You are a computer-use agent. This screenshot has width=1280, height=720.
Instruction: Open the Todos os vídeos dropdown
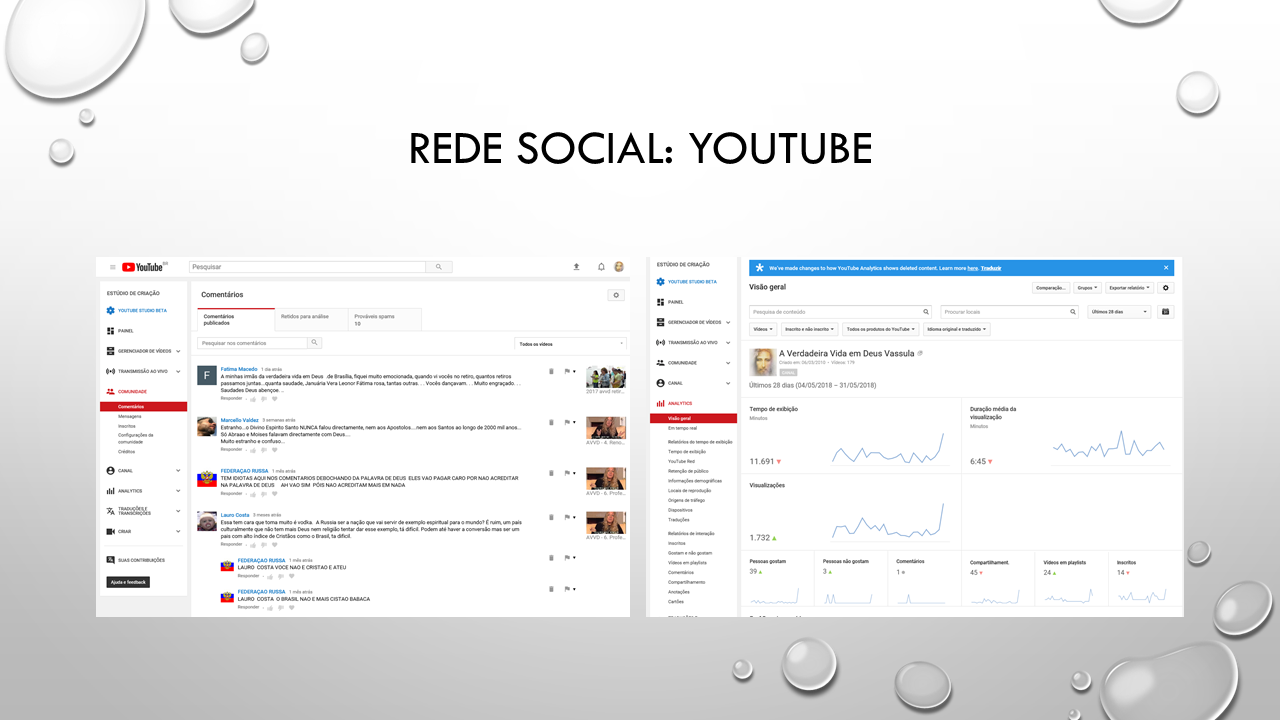click(x=570, y=343)
